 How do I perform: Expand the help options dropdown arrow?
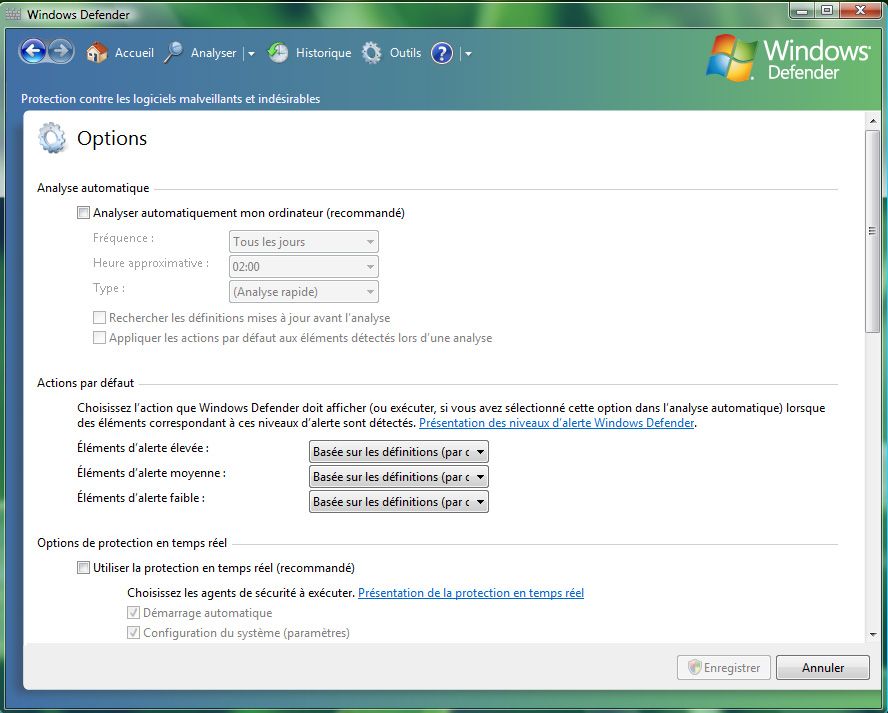(468, 54)
